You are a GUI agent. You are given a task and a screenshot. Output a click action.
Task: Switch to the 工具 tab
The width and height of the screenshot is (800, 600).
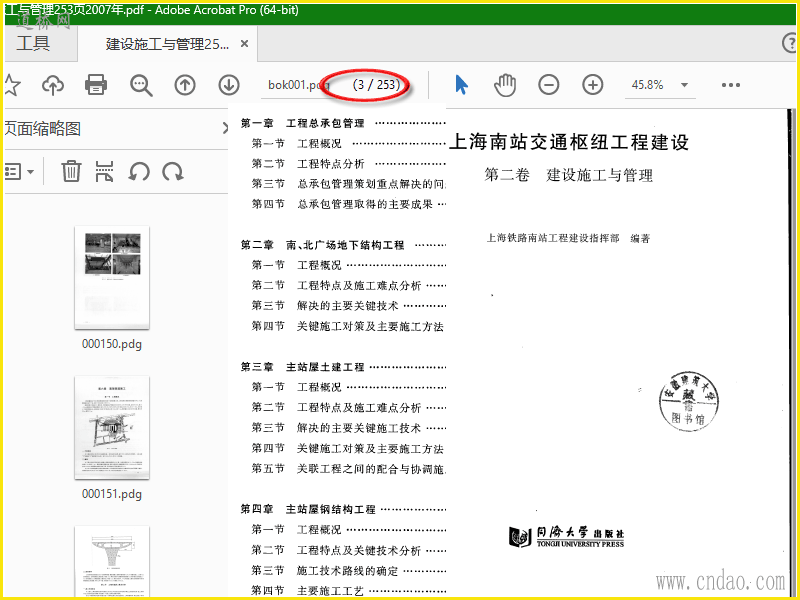point(33,43)
